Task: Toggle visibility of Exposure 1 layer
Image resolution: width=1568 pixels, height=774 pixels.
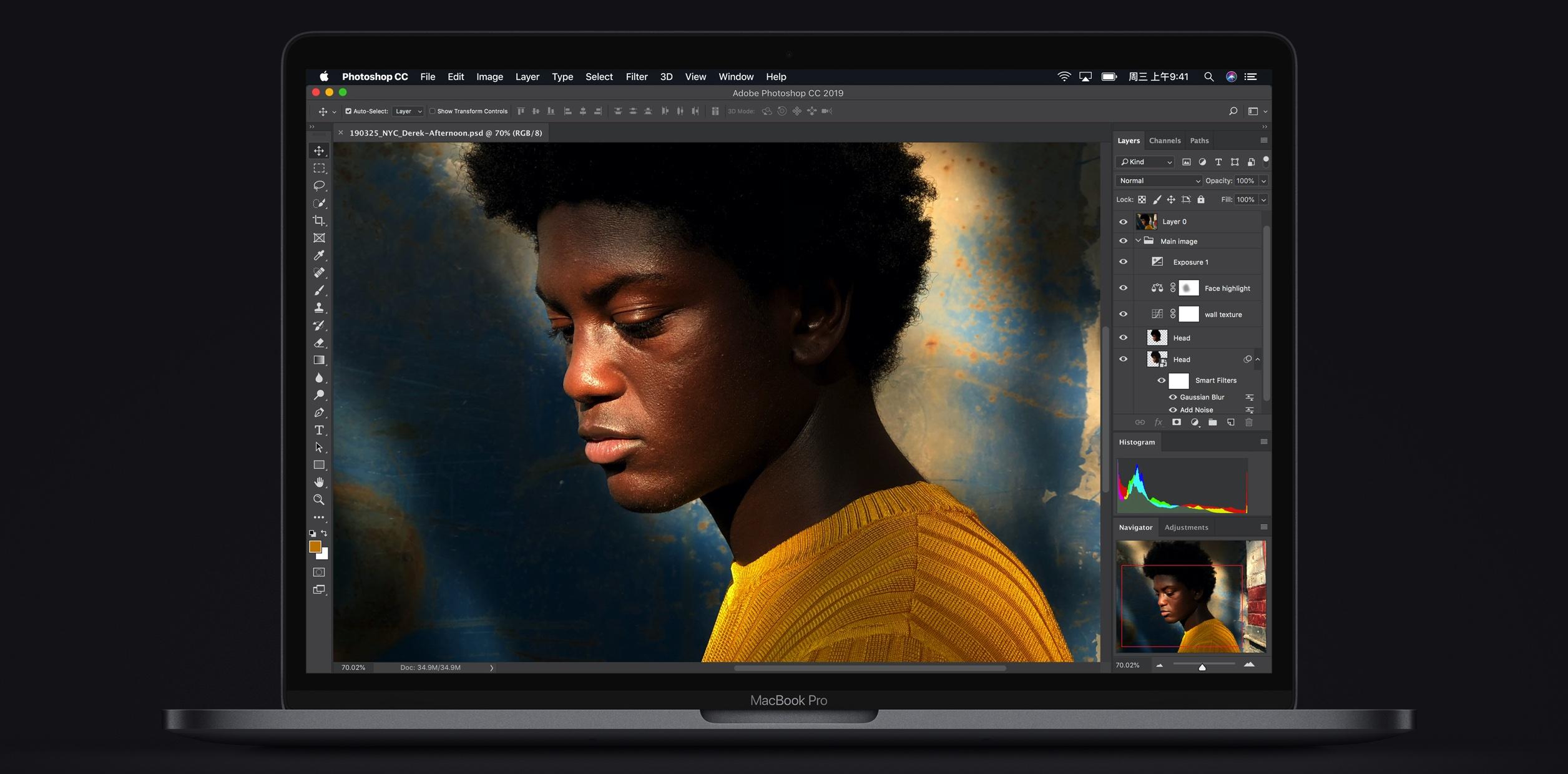Action: point(1123,262)
